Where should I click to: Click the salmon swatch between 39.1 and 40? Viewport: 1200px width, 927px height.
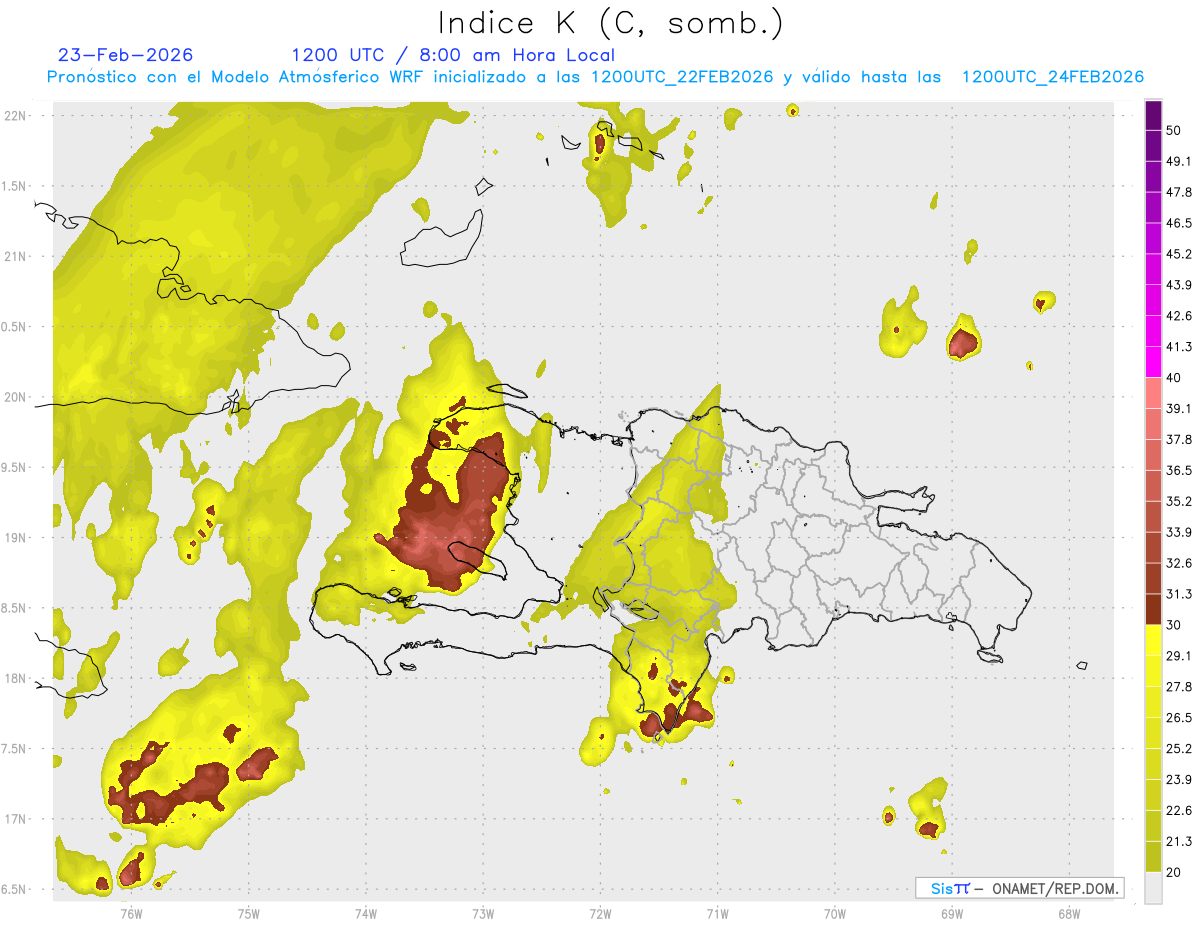pyautogui.click(x=1154, y=393)
